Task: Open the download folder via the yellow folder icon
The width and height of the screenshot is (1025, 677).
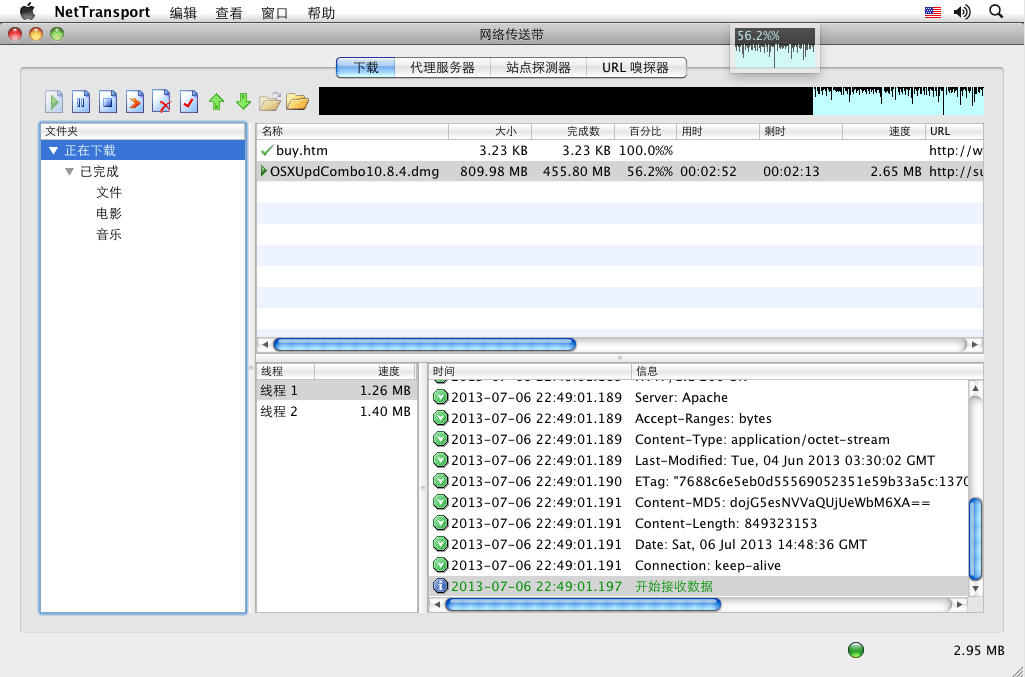Action: click(x=297, y=101)
